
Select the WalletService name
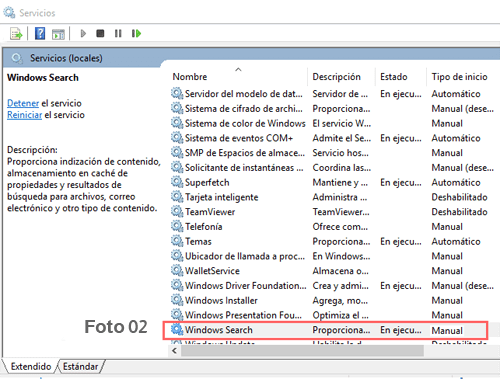pos(212,271)
